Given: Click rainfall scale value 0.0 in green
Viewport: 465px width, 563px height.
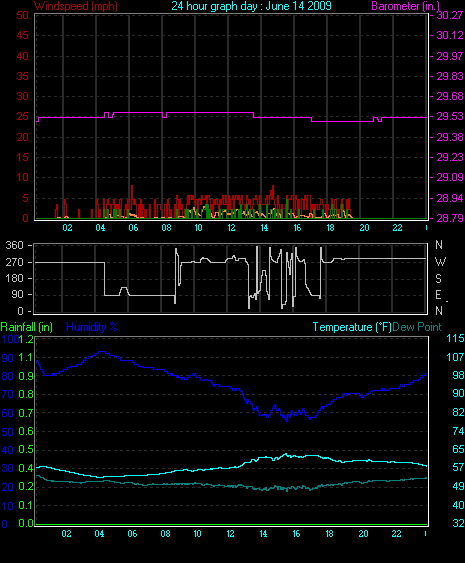Looking at the screenshot, I should (26, 523).
